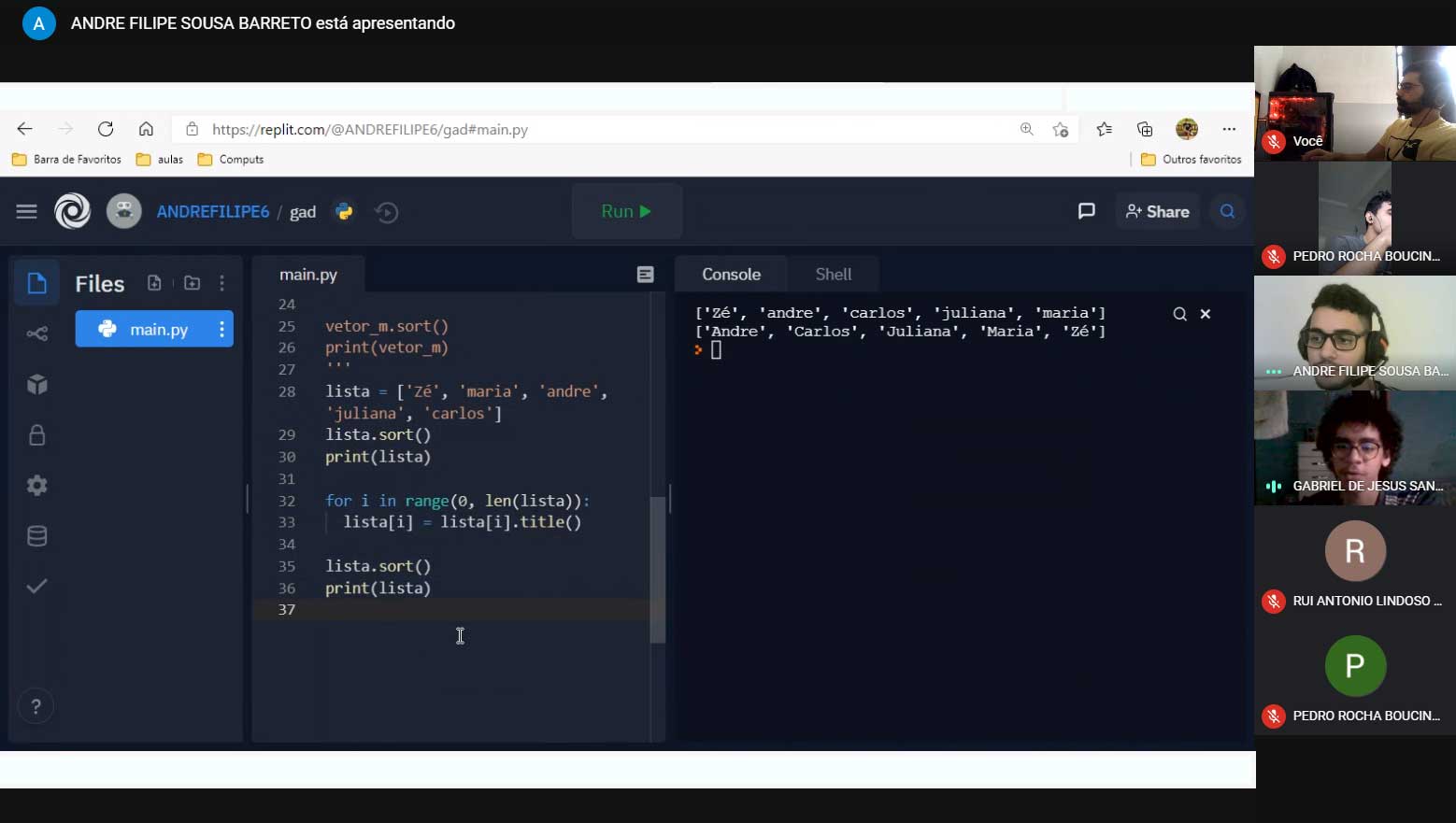Click the Share button

pyautogui.click(x=1157, y=211)
